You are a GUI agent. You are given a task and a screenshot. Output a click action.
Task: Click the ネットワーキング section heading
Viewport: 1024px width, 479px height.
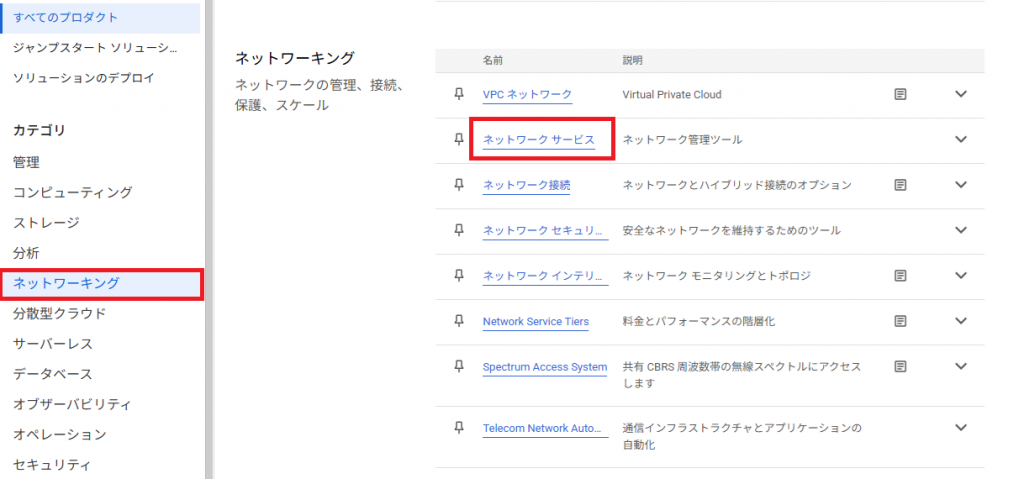(295, 58)
